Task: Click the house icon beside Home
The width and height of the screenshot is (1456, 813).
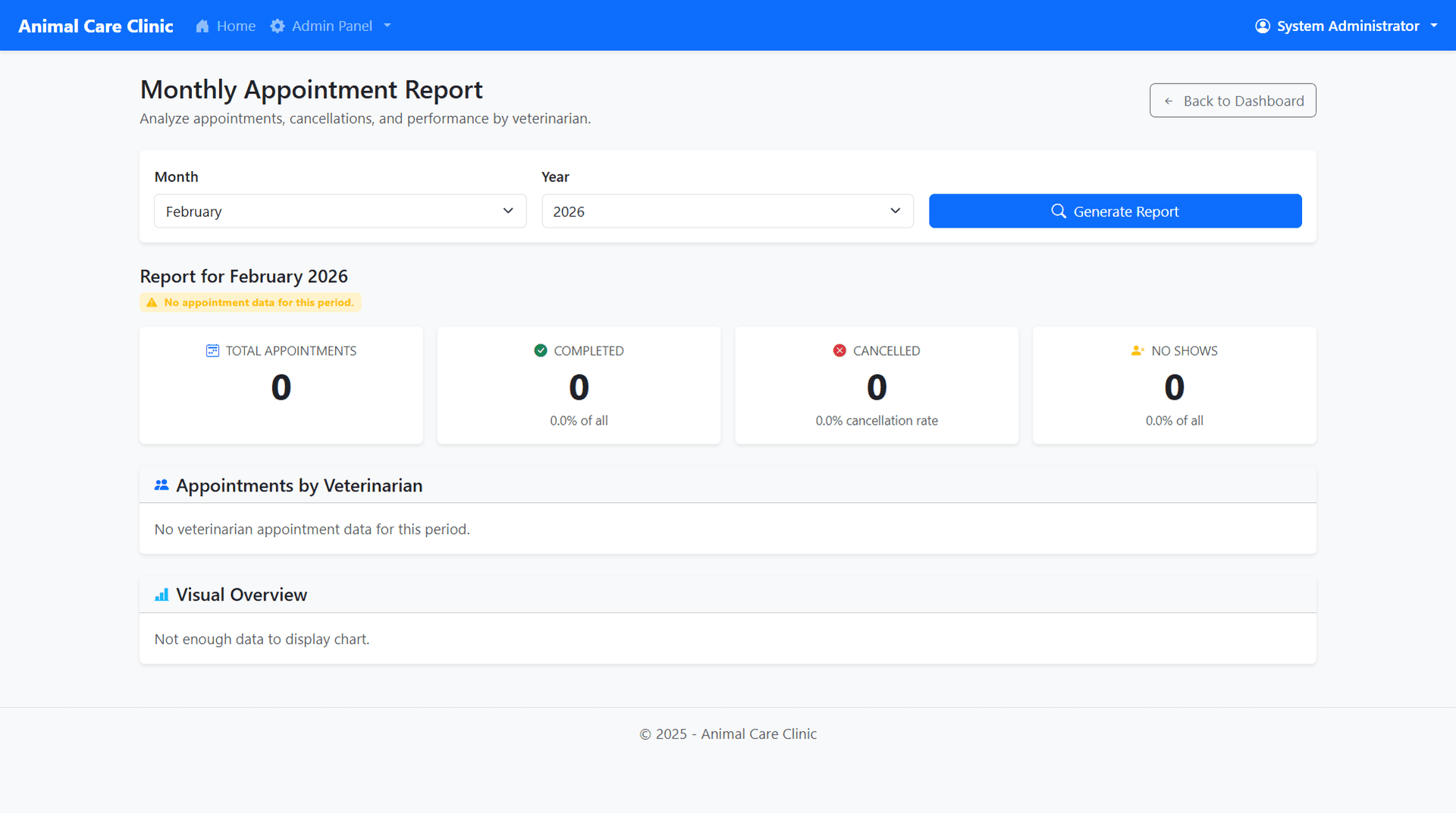Action: coord(202,26)
